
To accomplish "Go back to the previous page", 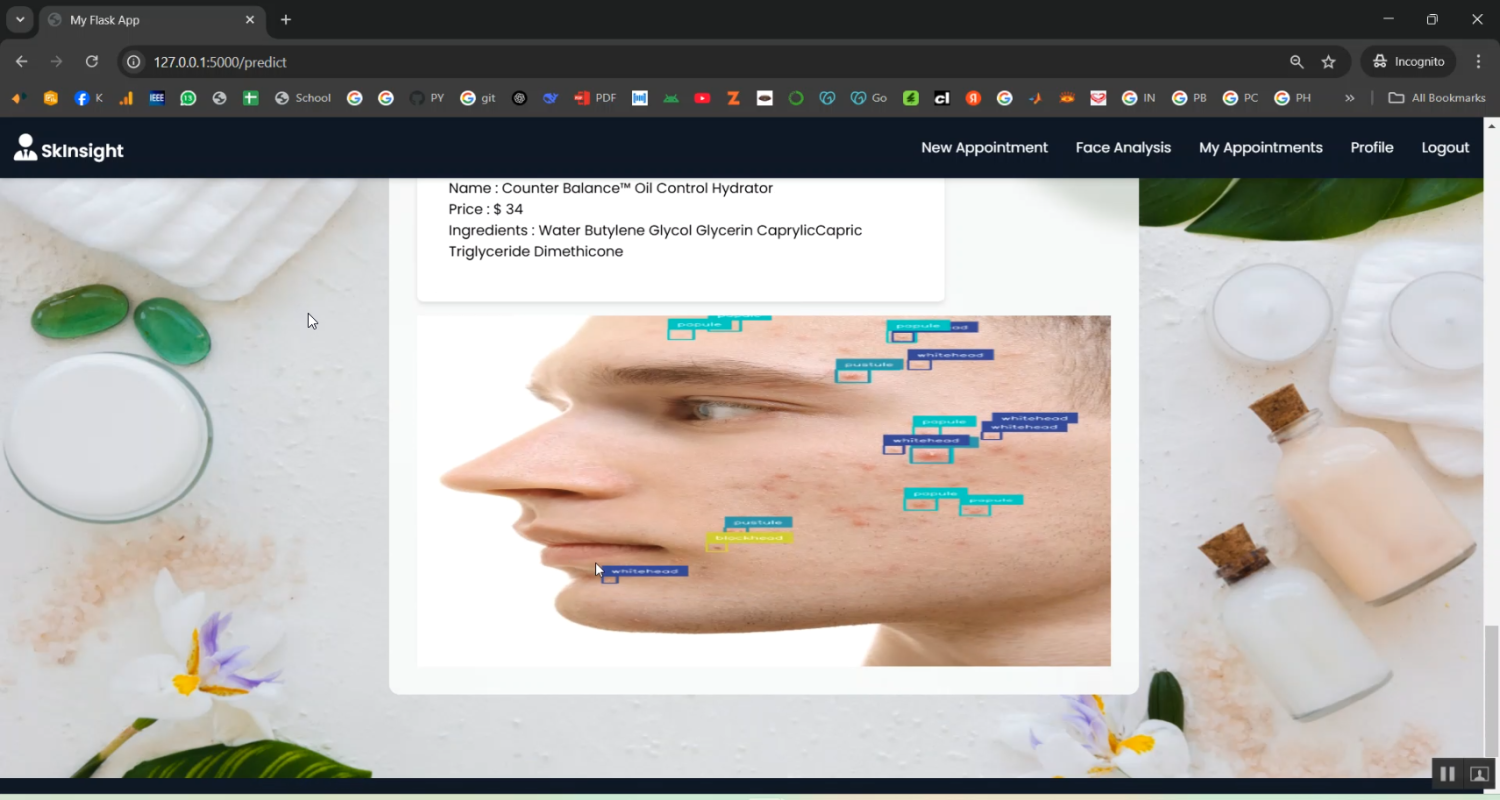I will pos(22,62).
